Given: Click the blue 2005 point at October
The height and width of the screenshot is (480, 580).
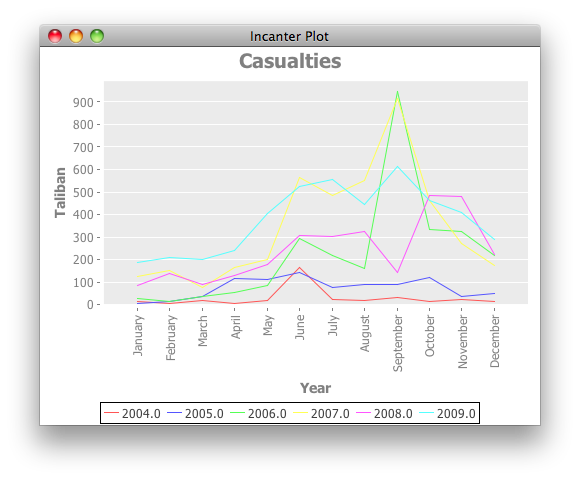Looking at the screenshot, I should click(x=429, y=277).
